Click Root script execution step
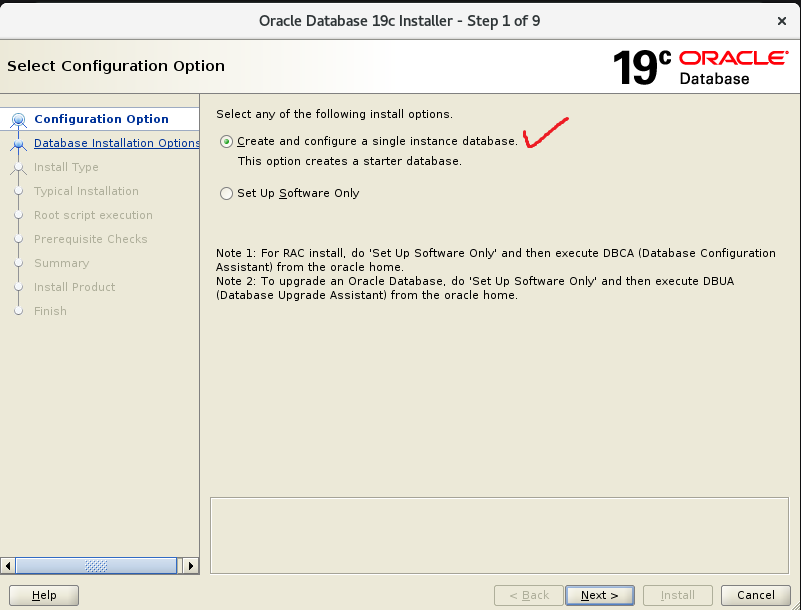801x610 pixels. click(x=93, y=215)
